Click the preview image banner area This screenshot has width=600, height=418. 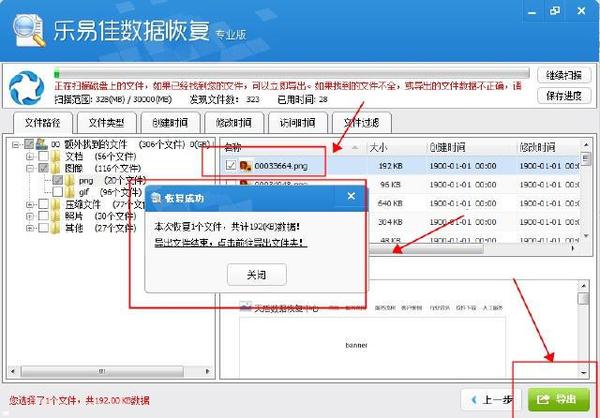click(x=372, y=346)
